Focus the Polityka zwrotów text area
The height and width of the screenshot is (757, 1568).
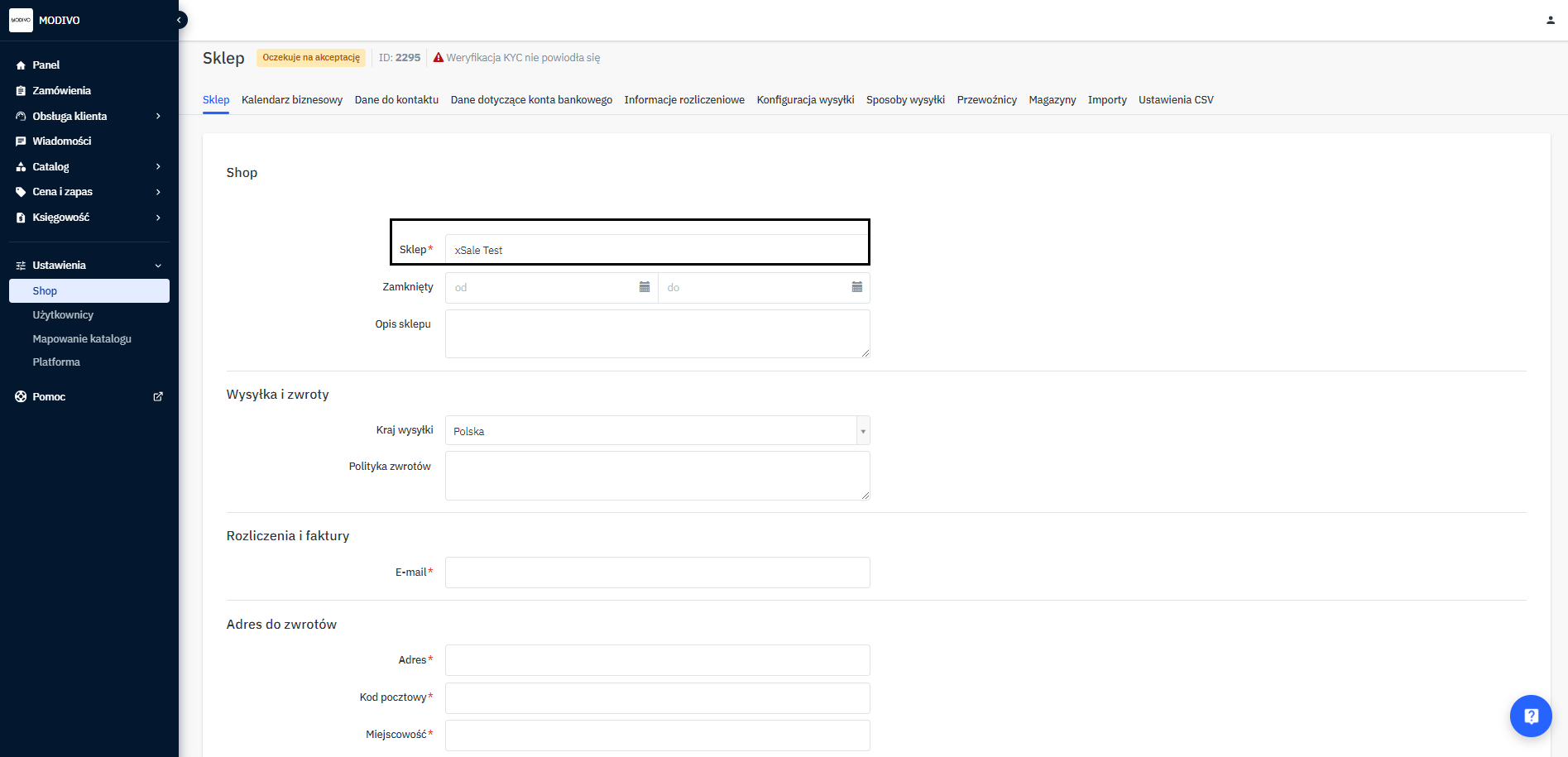click(x=657, y=476)
